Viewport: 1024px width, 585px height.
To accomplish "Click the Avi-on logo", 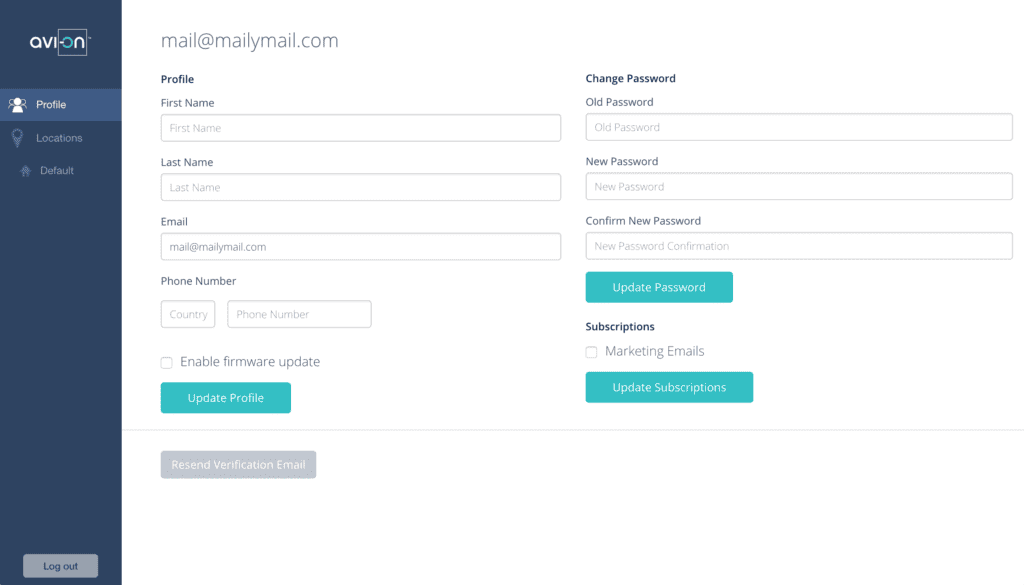I will coord(60,42).
